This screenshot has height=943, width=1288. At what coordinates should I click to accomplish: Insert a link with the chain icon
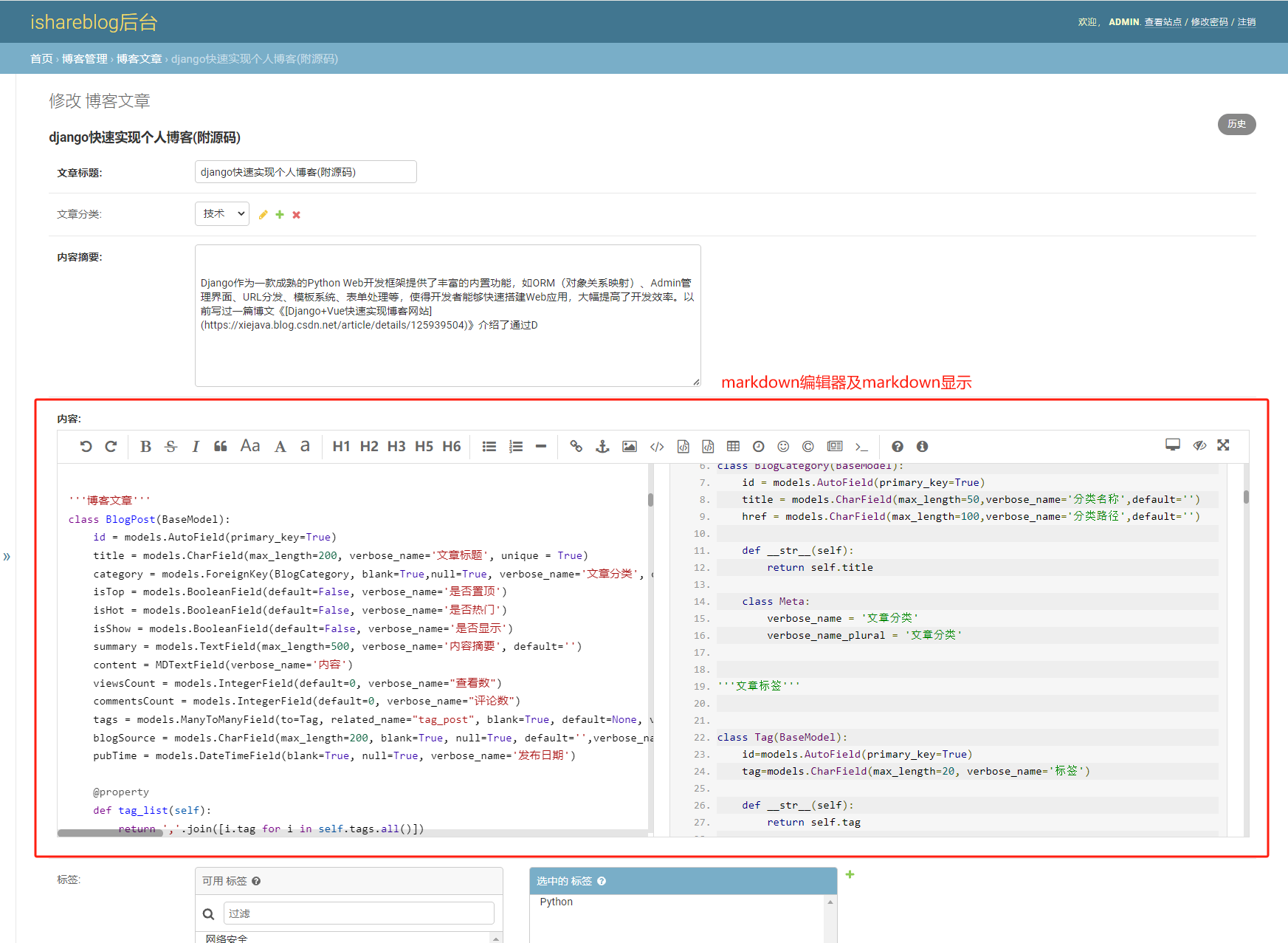576,446
